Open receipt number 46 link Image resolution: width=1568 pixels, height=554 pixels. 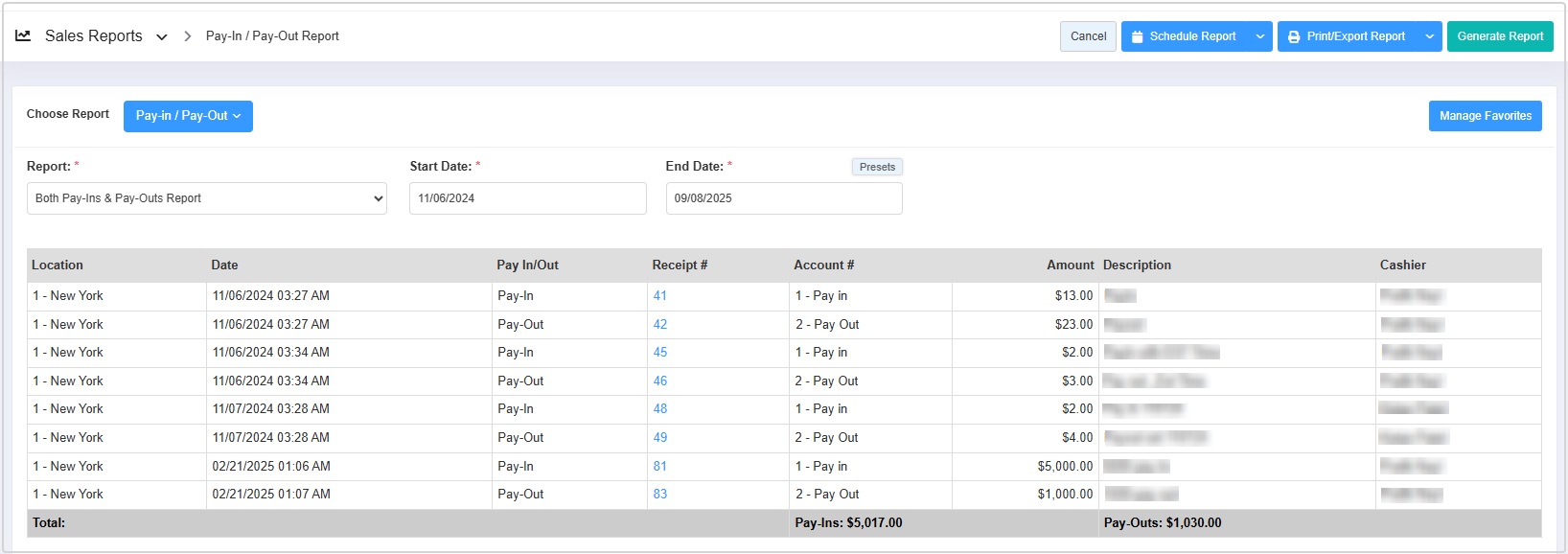tap(660, 381)
